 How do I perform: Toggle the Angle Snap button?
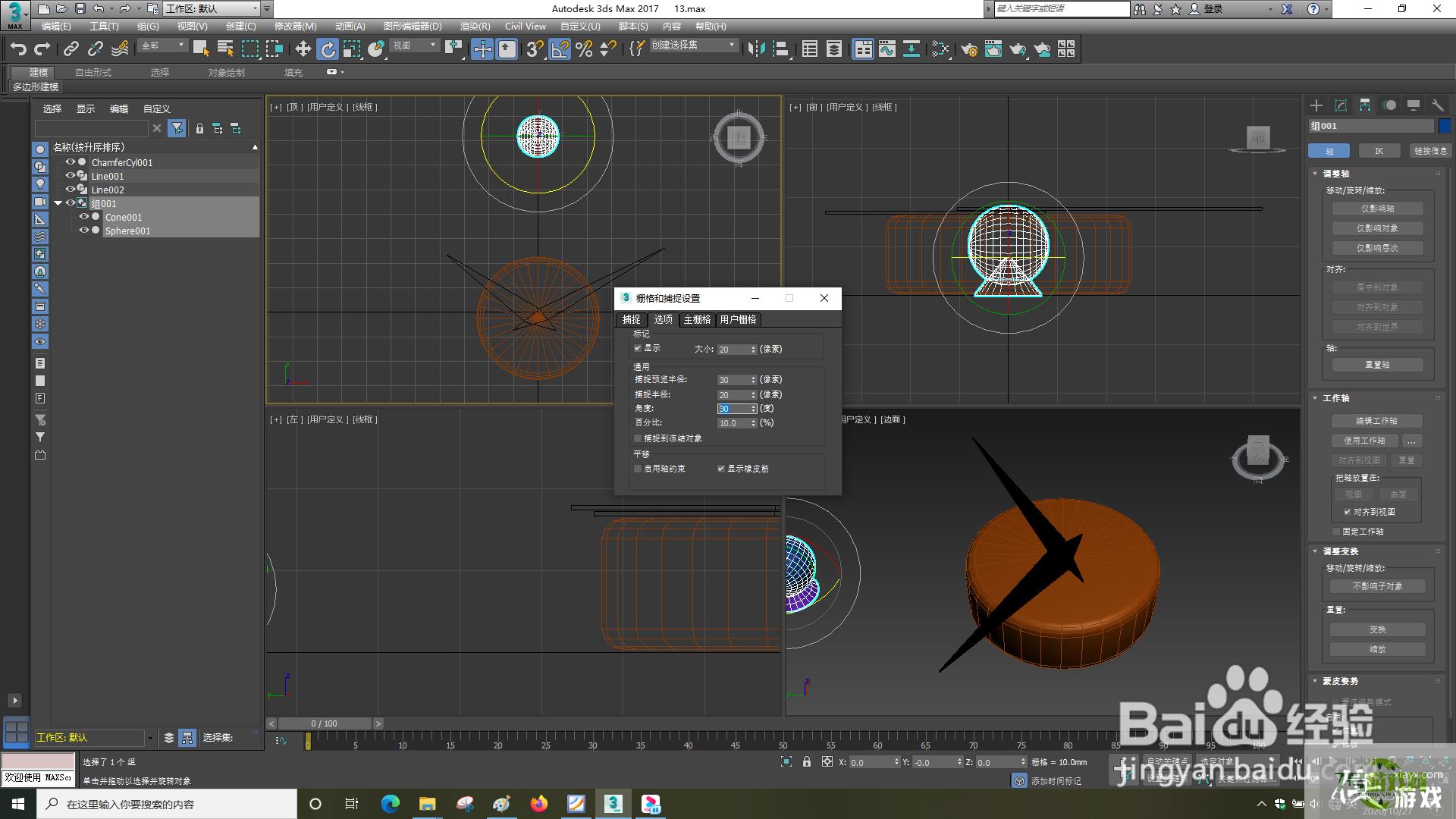[560, 49]
